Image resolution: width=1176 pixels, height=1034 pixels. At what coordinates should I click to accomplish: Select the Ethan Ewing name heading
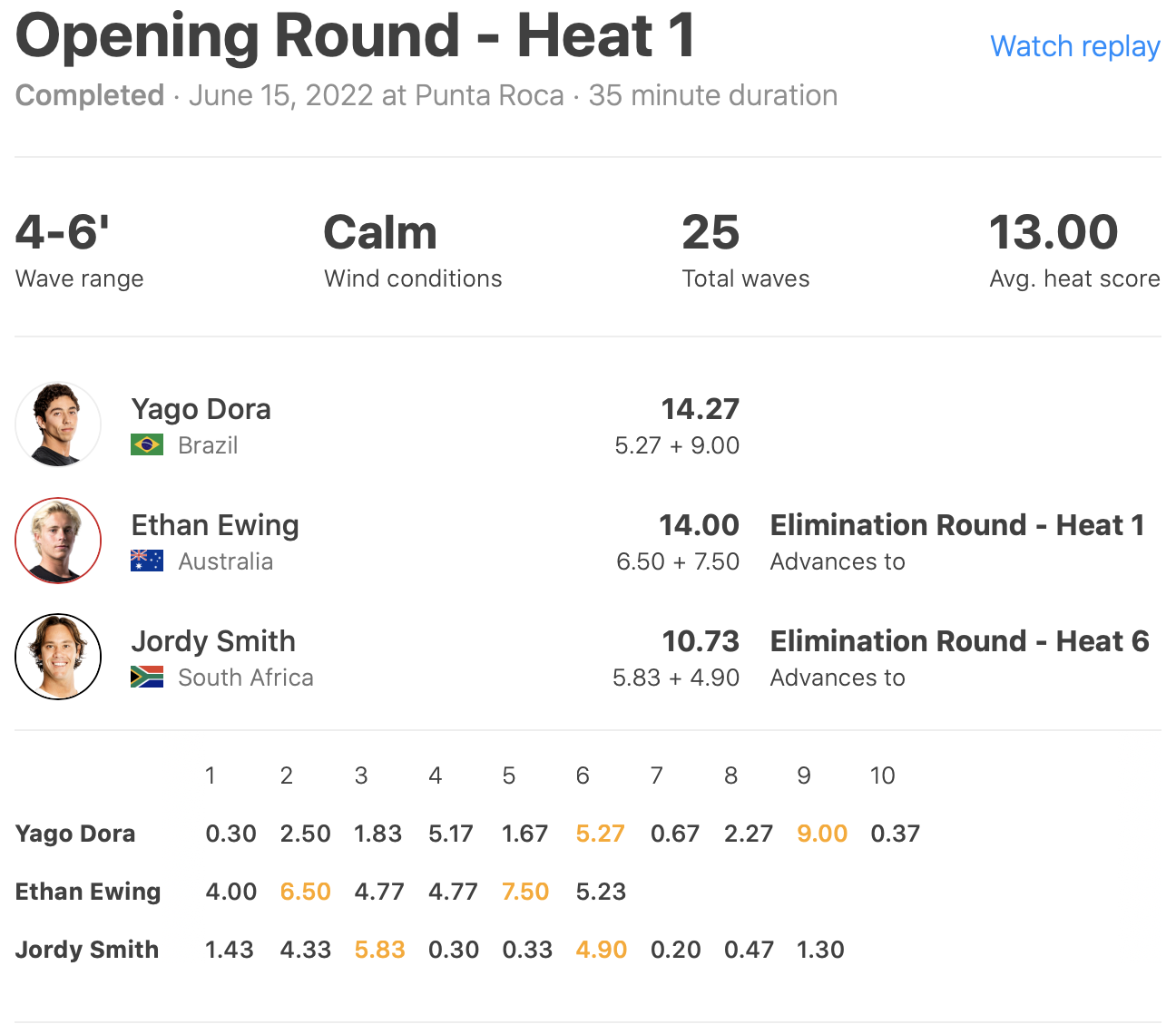click(215, 525)
